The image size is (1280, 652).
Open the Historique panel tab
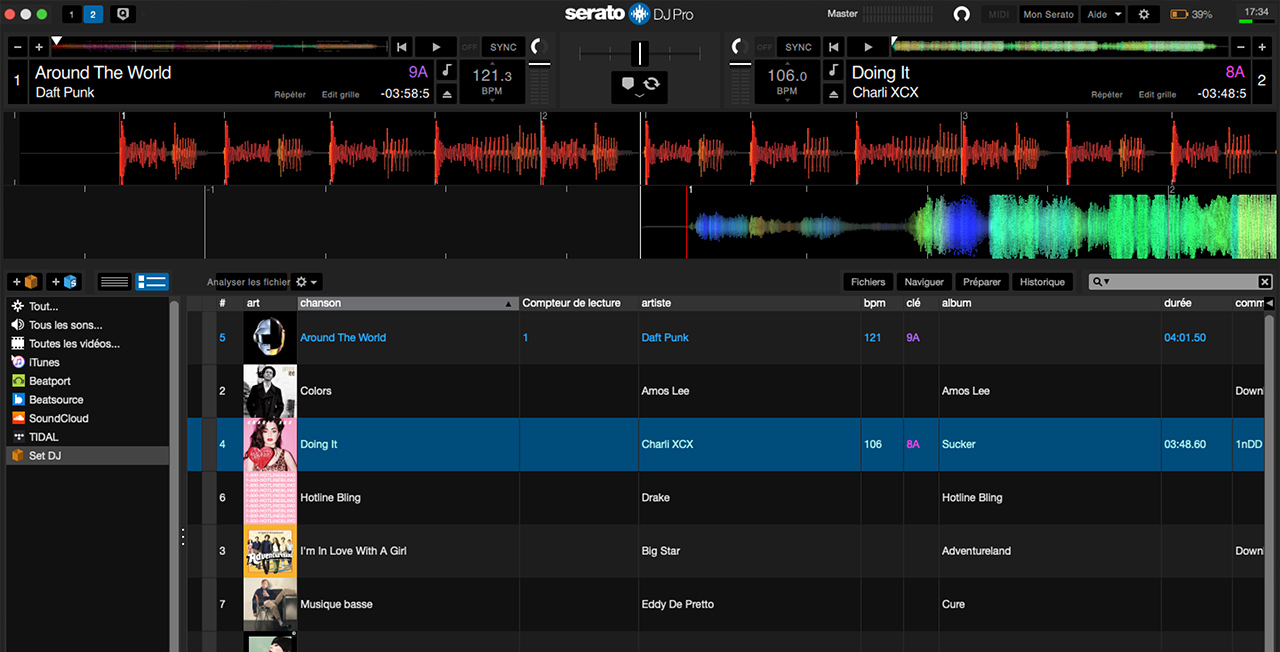[1042, 282]
